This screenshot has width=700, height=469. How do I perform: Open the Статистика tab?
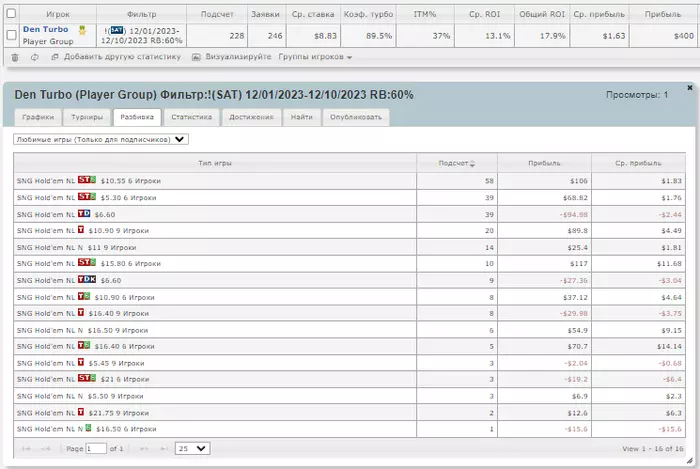[192, 117]
